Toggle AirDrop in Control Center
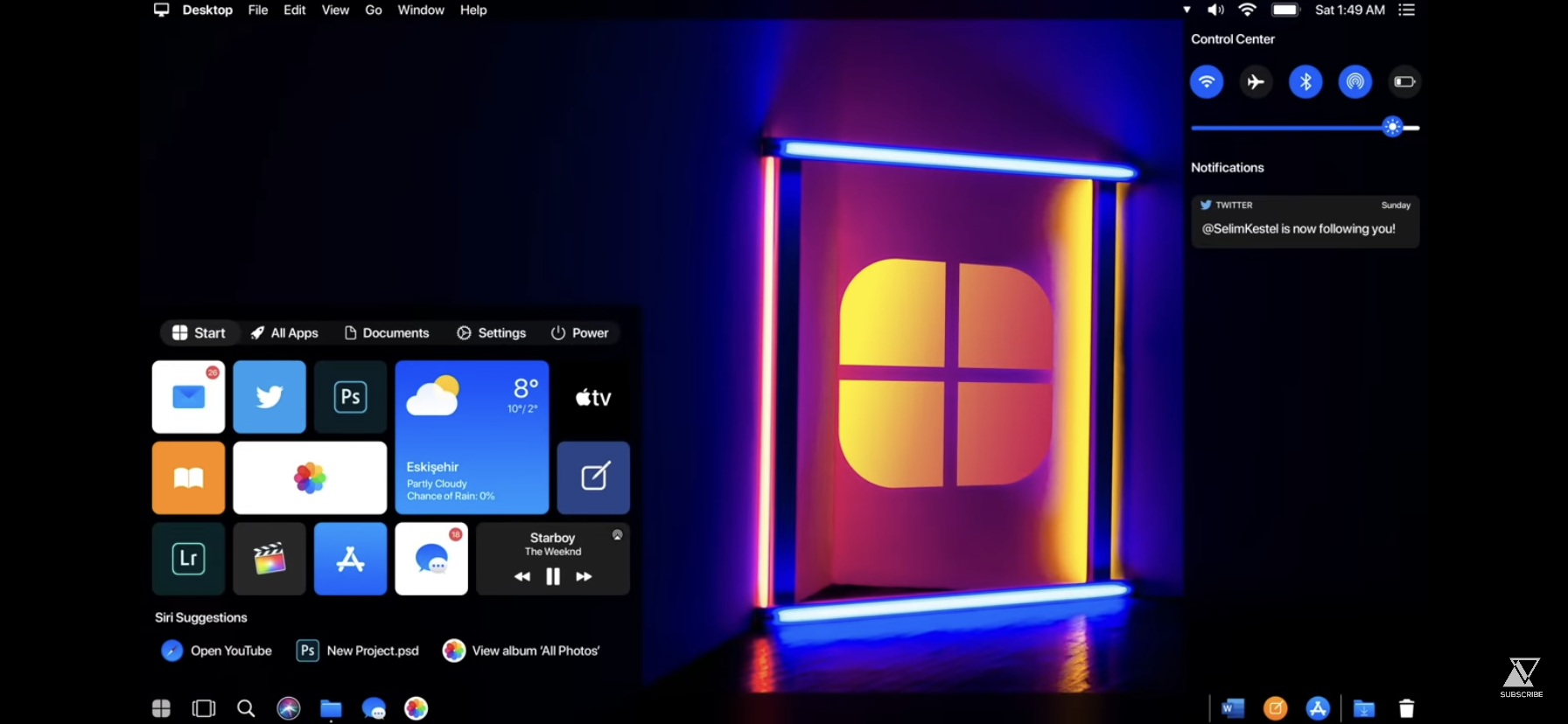Screen dimensions: 1568x724 (1354, 82)
